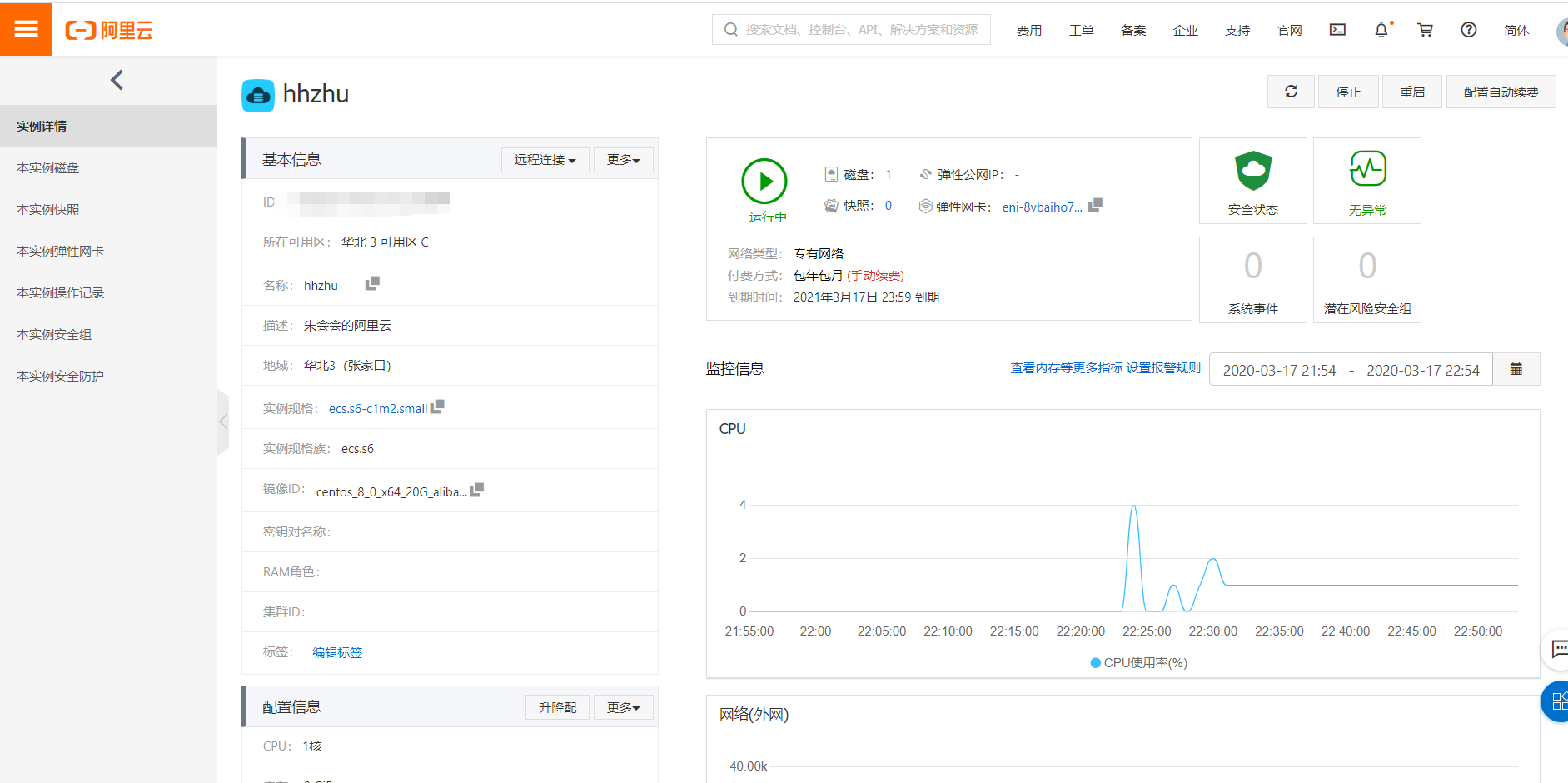Click the 华北 3 可用区 C text

pos(385,242)
